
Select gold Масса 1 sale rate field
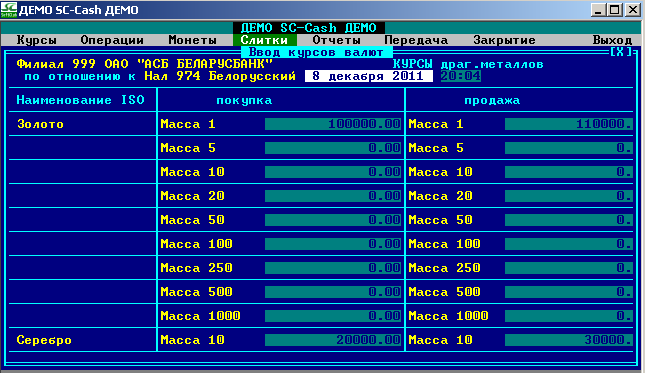pyautogui.click(x=568, y=124)
